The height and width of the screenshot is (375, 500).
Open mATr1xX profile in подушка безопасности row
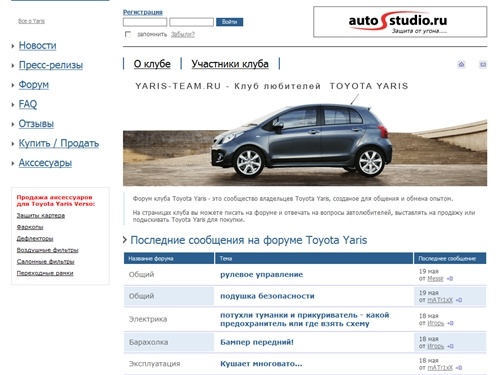(440, 300)
